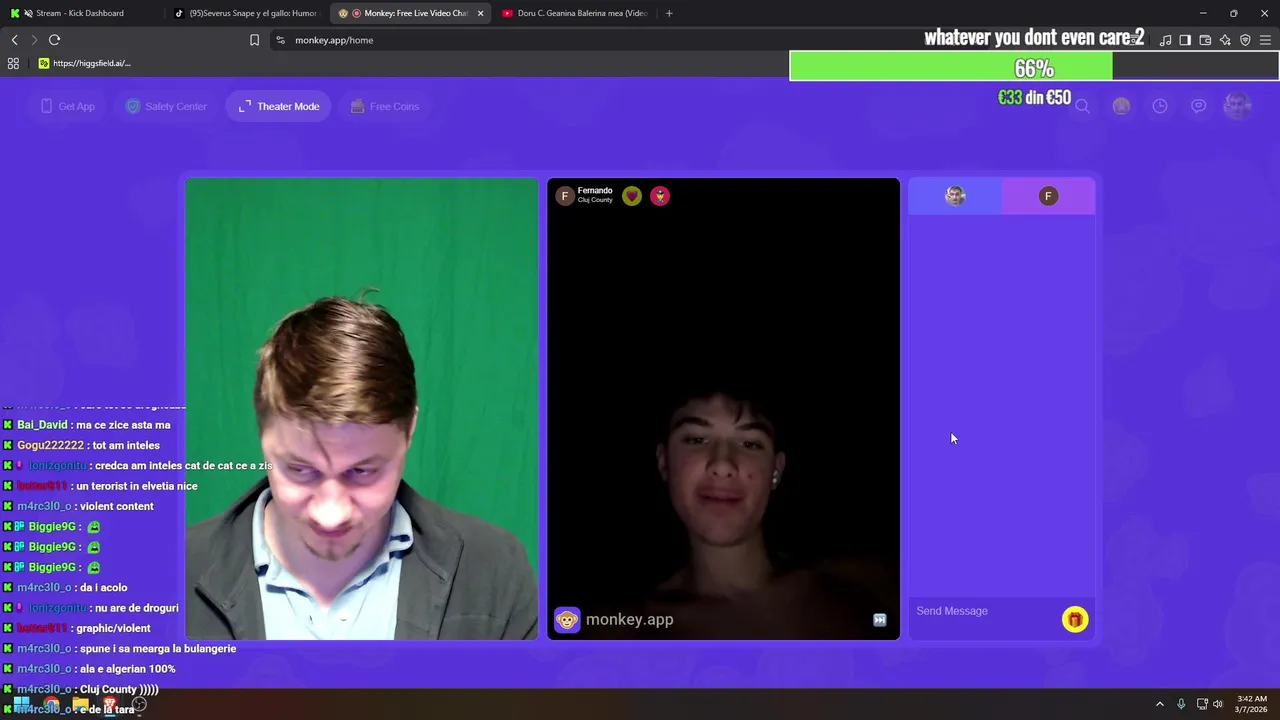Open the Windows Start menu
Screen dimensions: 1280x720
(x=21, y=704)
